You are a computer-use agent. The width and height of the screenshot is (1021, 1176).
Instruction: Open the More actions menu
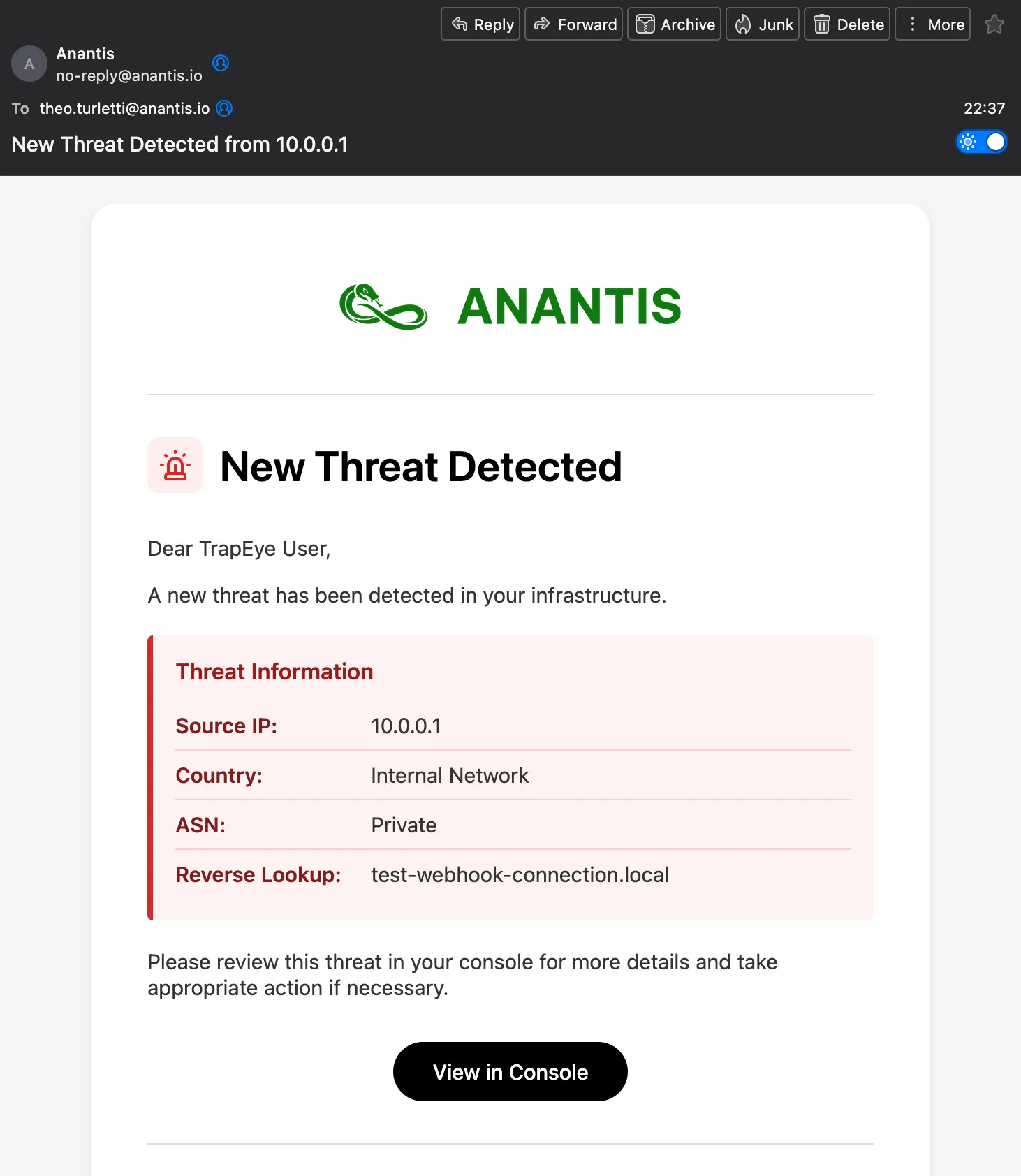click(x=932, y=24)
